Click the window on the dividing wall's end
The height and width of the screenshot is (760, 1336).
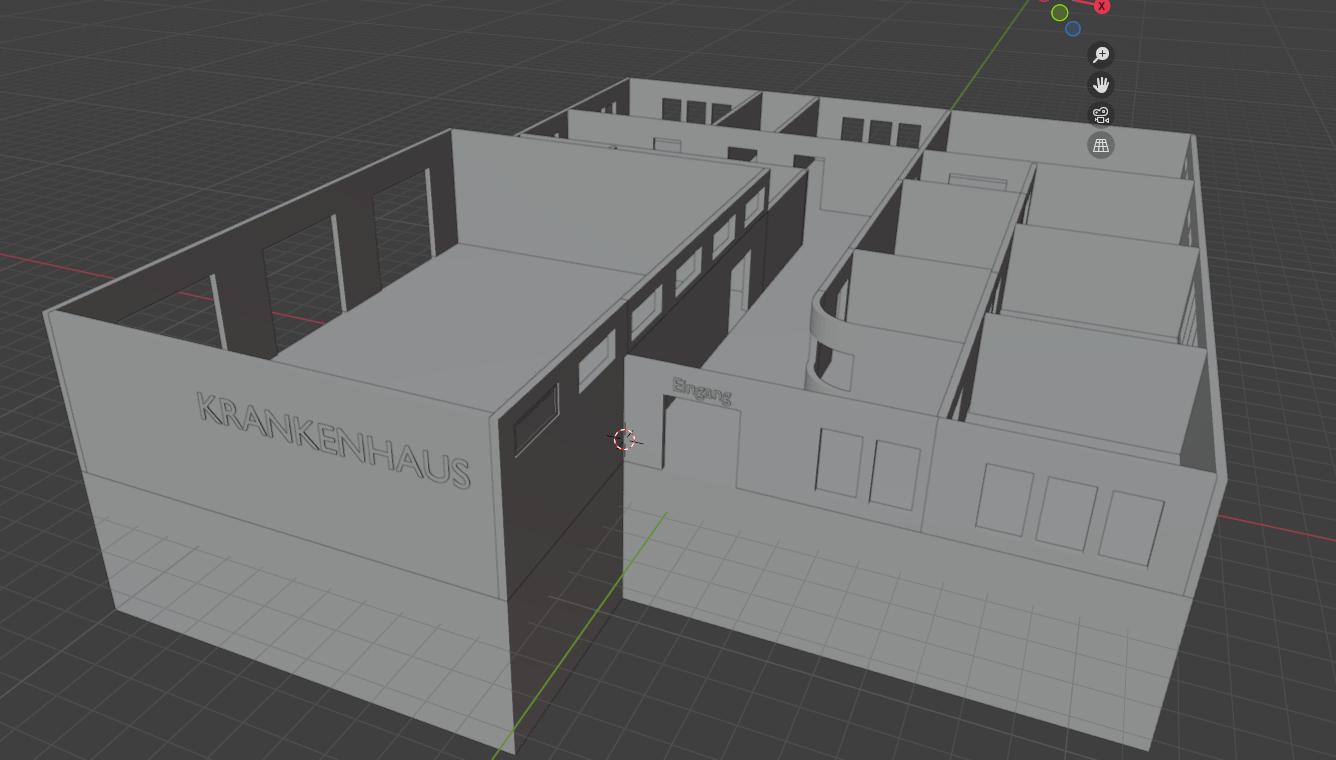point(536,420)
